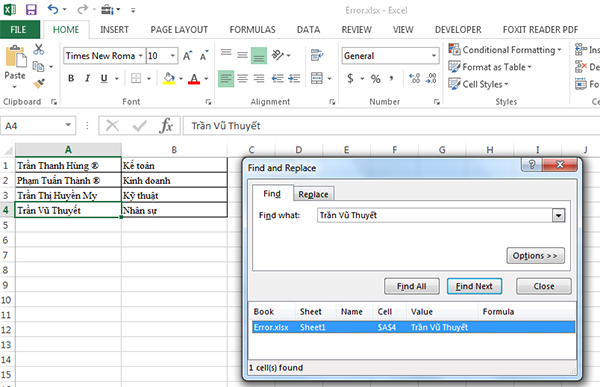Click the Merge & Center icon

point(317,78)
